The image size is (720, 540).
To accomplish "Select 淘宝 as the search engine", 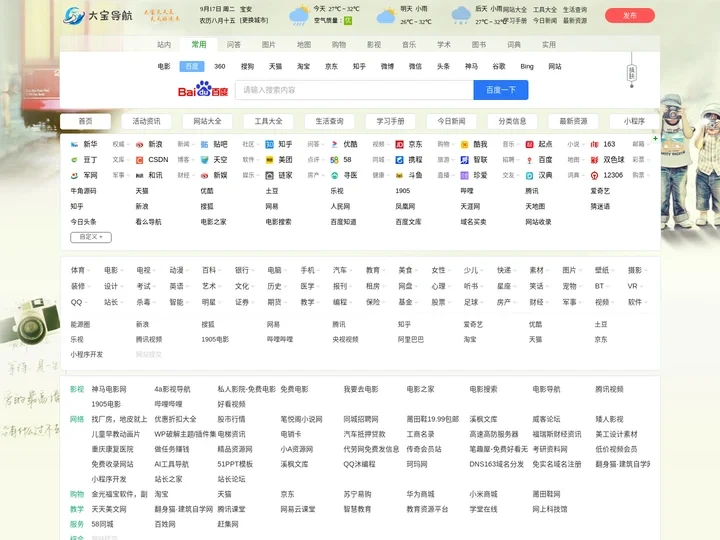I will (x=304, y=67).
